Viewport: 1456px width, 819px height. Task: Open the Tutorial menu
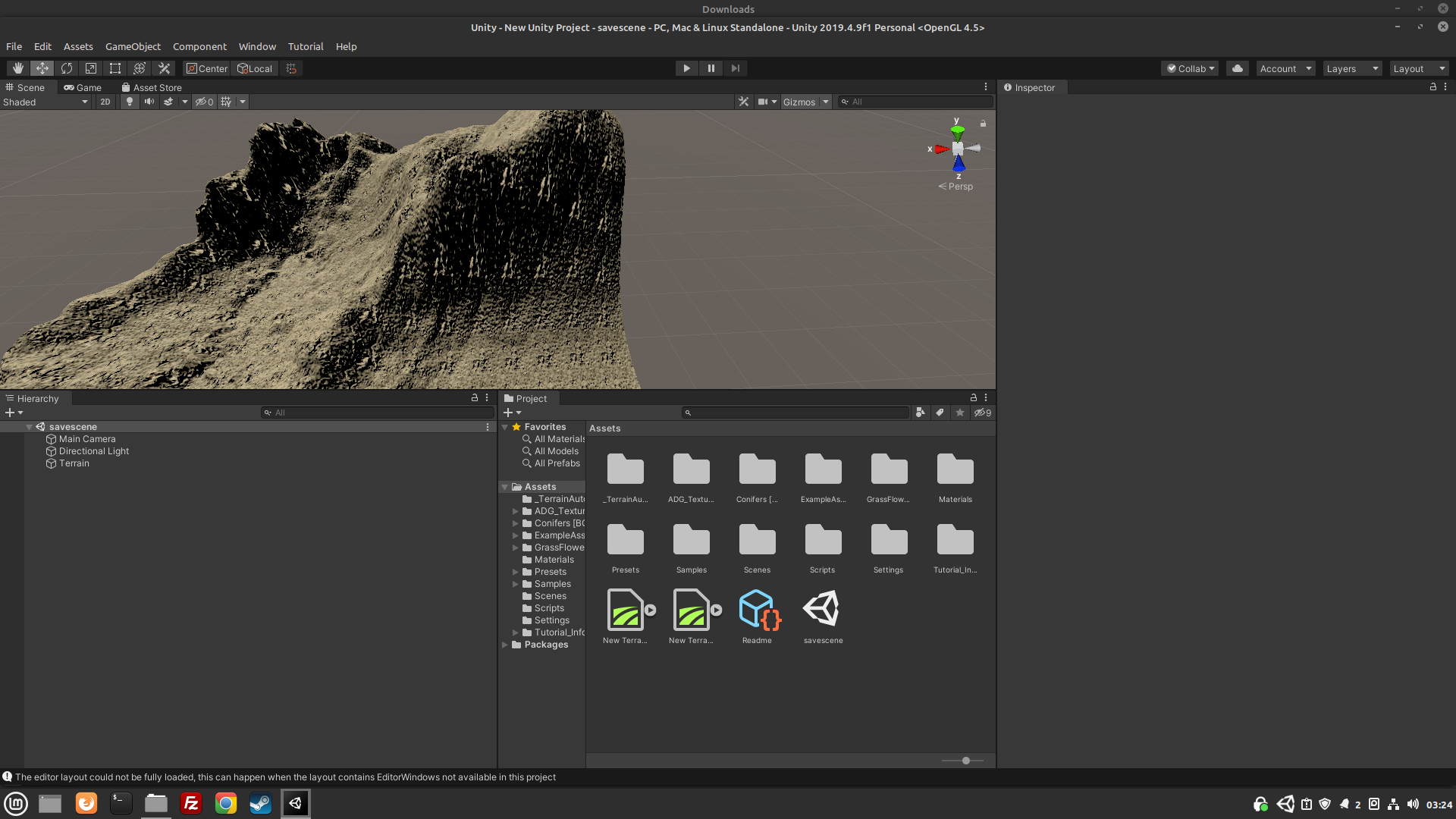pyautogui.click(x=306, y=46)
